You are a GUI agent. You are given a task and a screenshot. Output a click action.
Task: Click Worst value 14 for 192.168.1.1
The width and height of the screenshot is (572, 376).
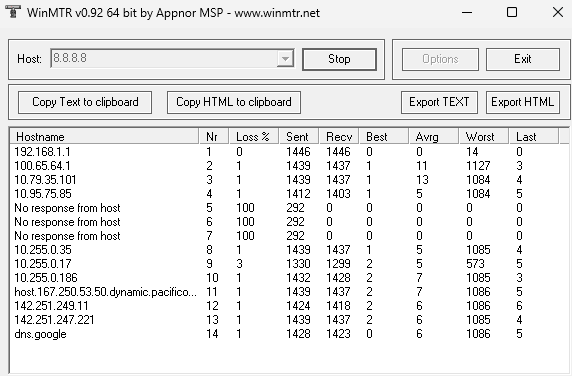[472, 152]
